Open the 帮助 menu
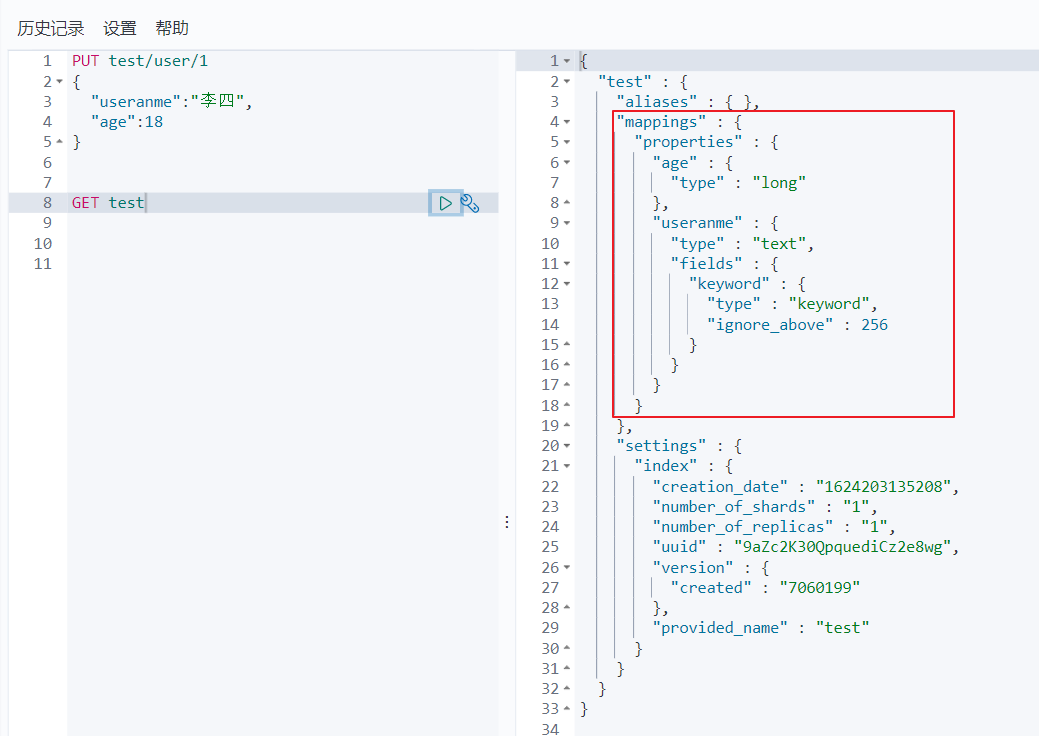This screenshot has height=736, width=1039. (x=172, y=28)
